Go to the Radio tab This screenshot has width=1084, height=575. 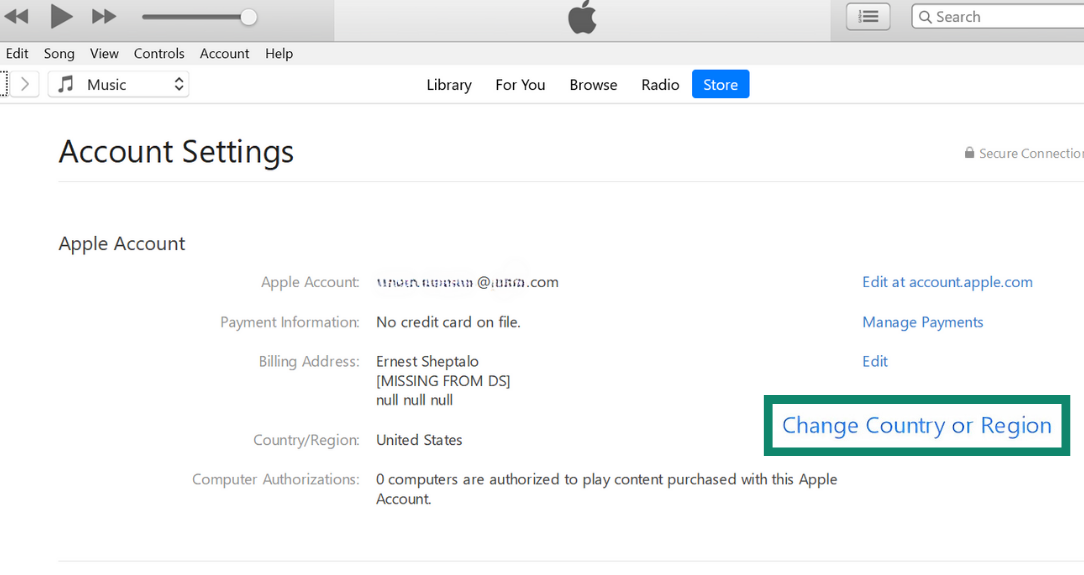(x=660, y=85)
